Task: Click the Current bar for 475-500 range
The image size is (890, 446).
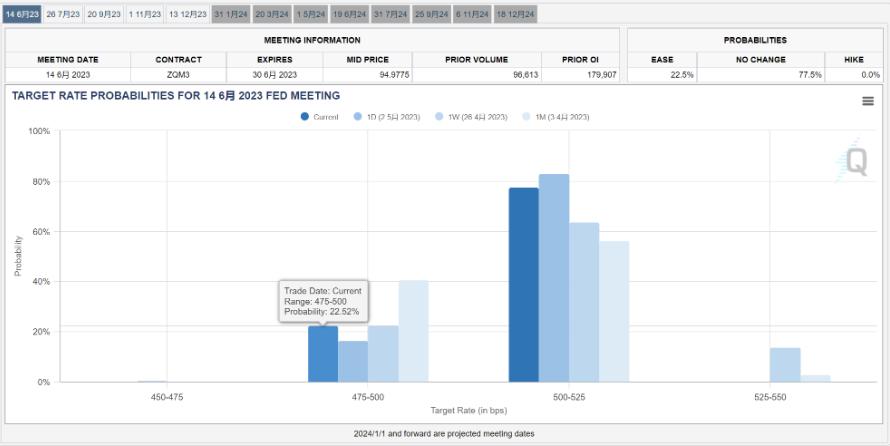Action: coord(323,354)
